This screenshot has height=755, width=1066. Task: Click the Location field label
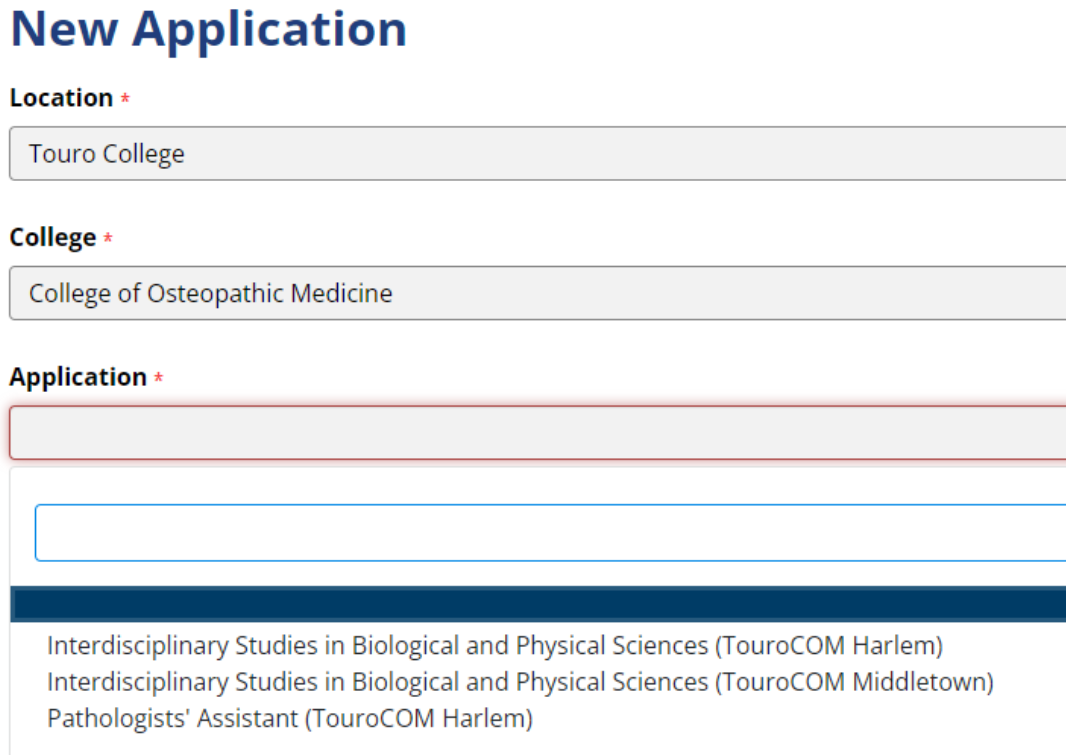pos(61,98)
